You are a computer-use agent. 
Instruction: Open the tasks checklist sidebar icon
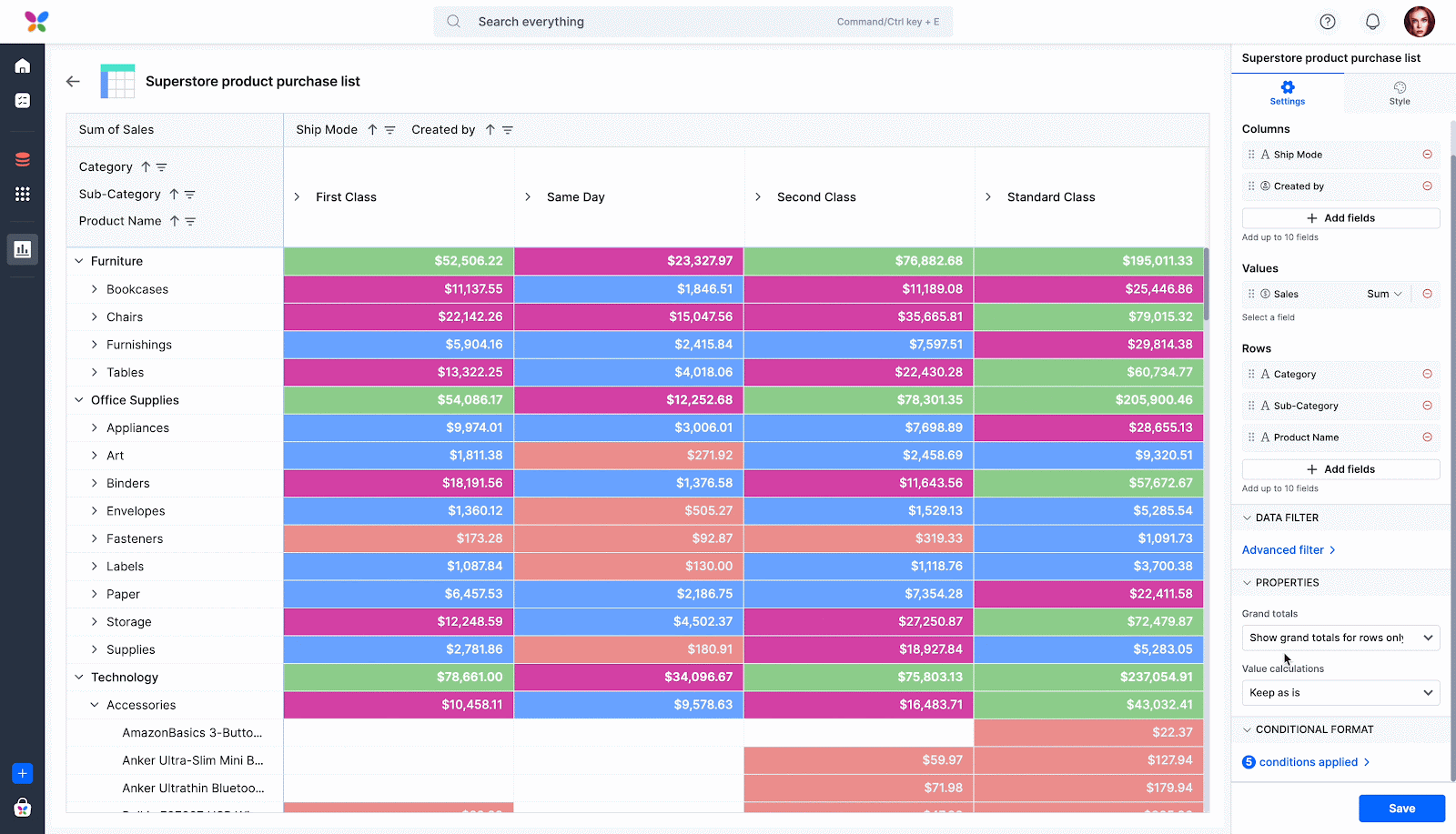[x=23, y=100]
